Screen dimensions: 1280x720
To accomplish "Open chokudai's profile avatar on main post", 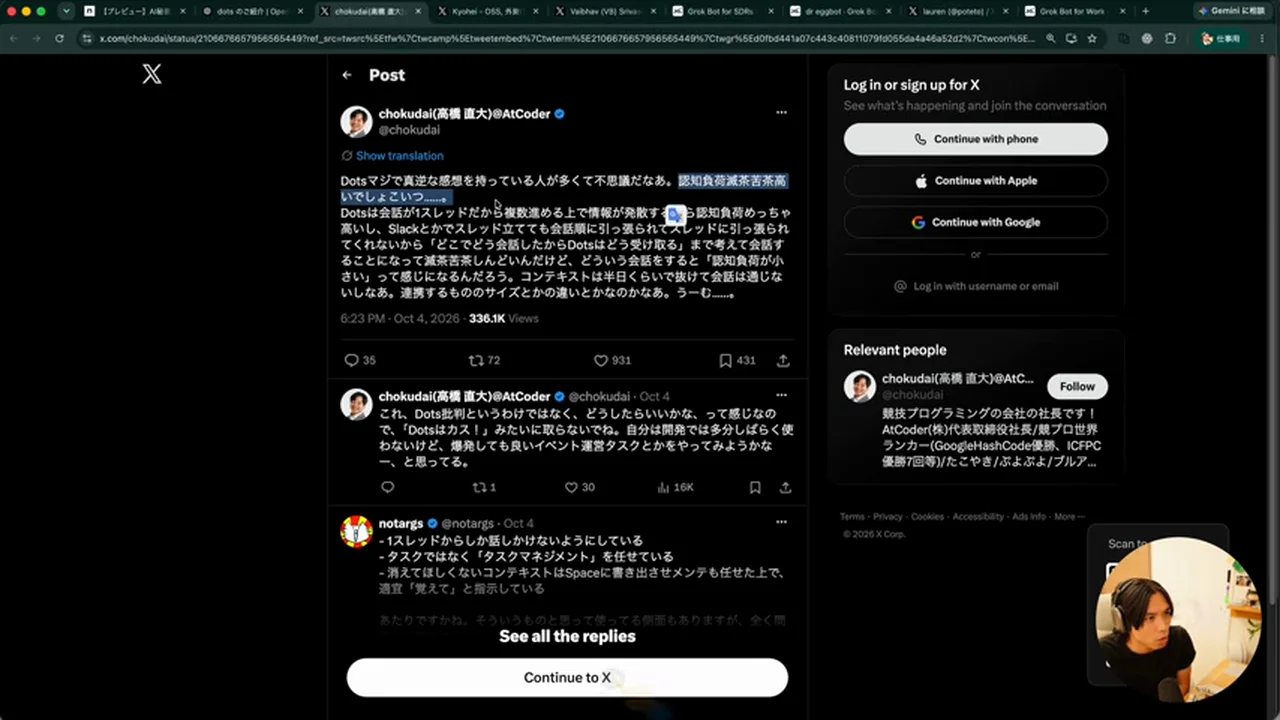I will tap(356, 121).
